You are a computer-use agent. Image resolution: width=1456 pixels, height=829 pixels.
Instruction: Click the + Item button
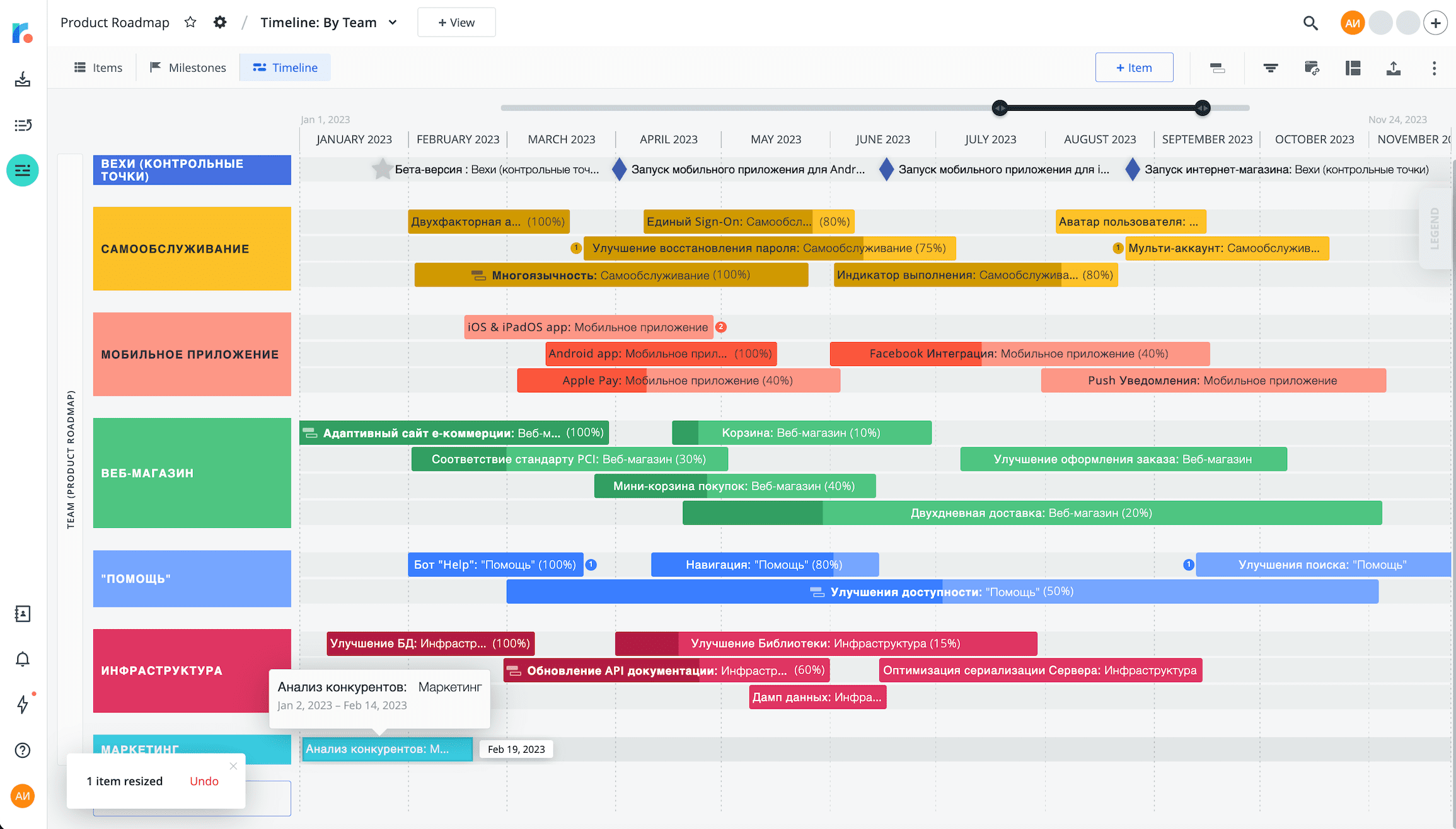tap(1134, 67)
